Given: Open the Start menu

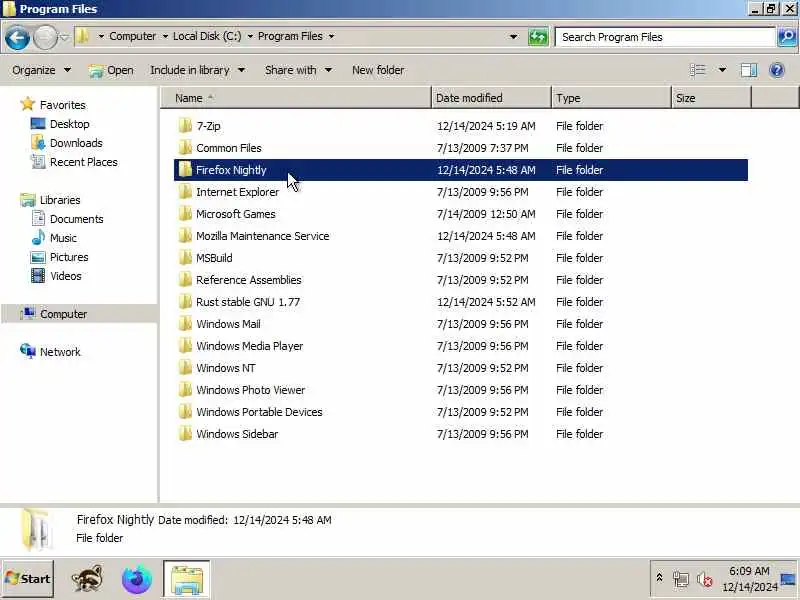Looking at the screenshot, I should [28, 579].
